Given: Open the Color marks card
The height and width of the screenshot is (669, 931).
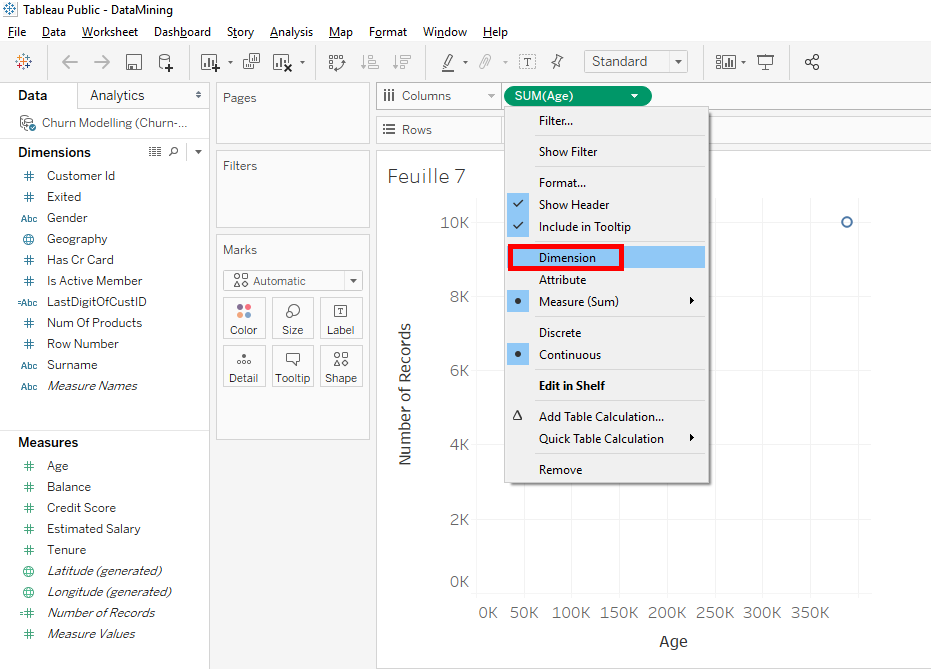Looking at the screenshot, I should (244, 317).
